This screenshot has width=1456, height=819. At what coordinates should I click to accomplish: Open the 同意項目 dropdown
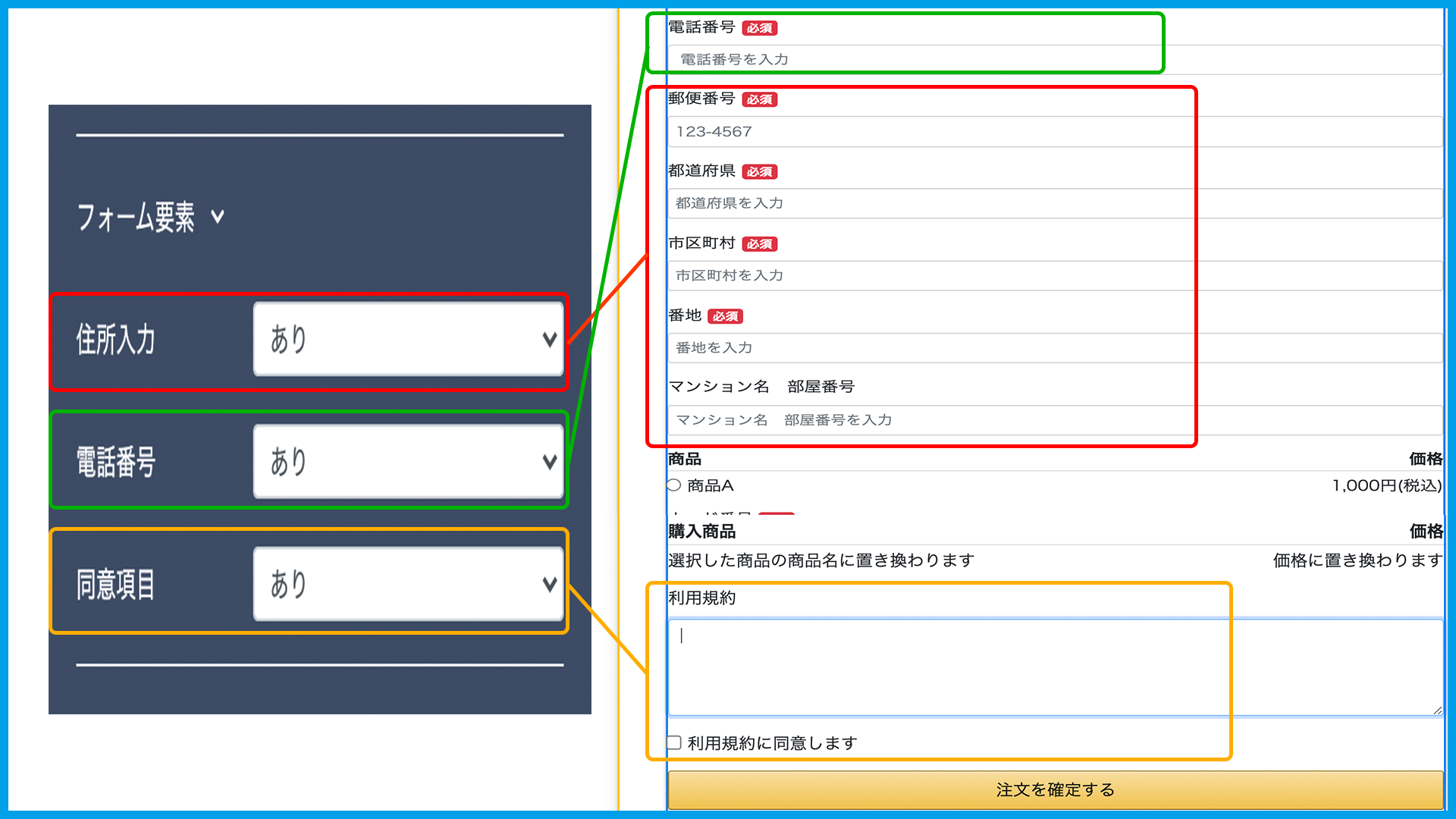(x=408, y=584)
